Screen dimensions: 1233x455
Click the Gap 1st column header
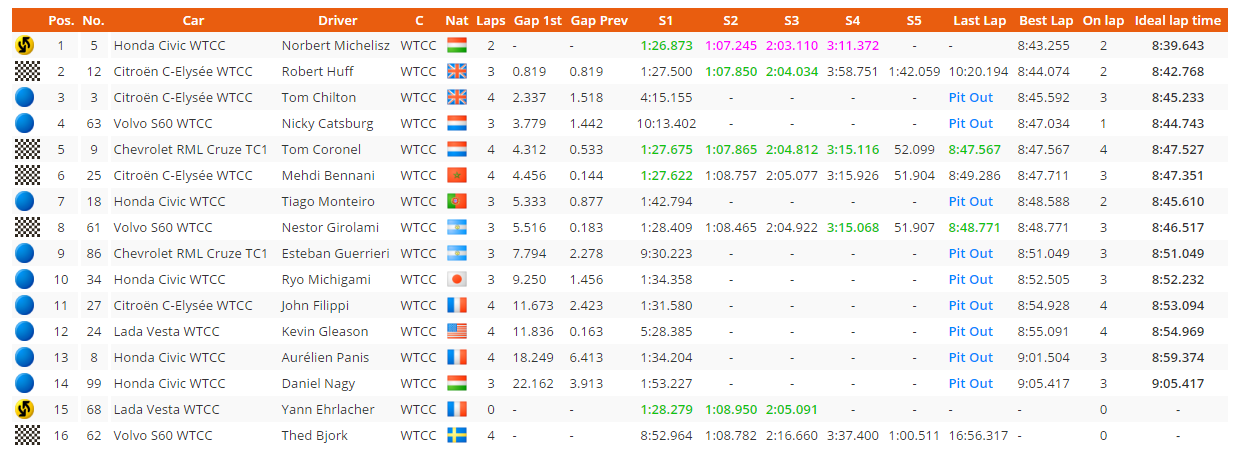(538, 21)
